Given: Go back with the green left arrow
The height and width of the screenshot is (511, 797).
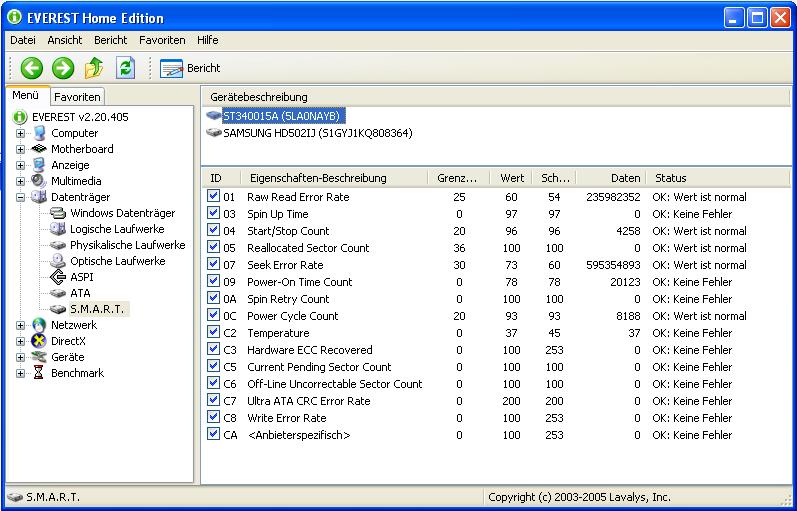Looking at the screenshot, I should pos(32,68).
